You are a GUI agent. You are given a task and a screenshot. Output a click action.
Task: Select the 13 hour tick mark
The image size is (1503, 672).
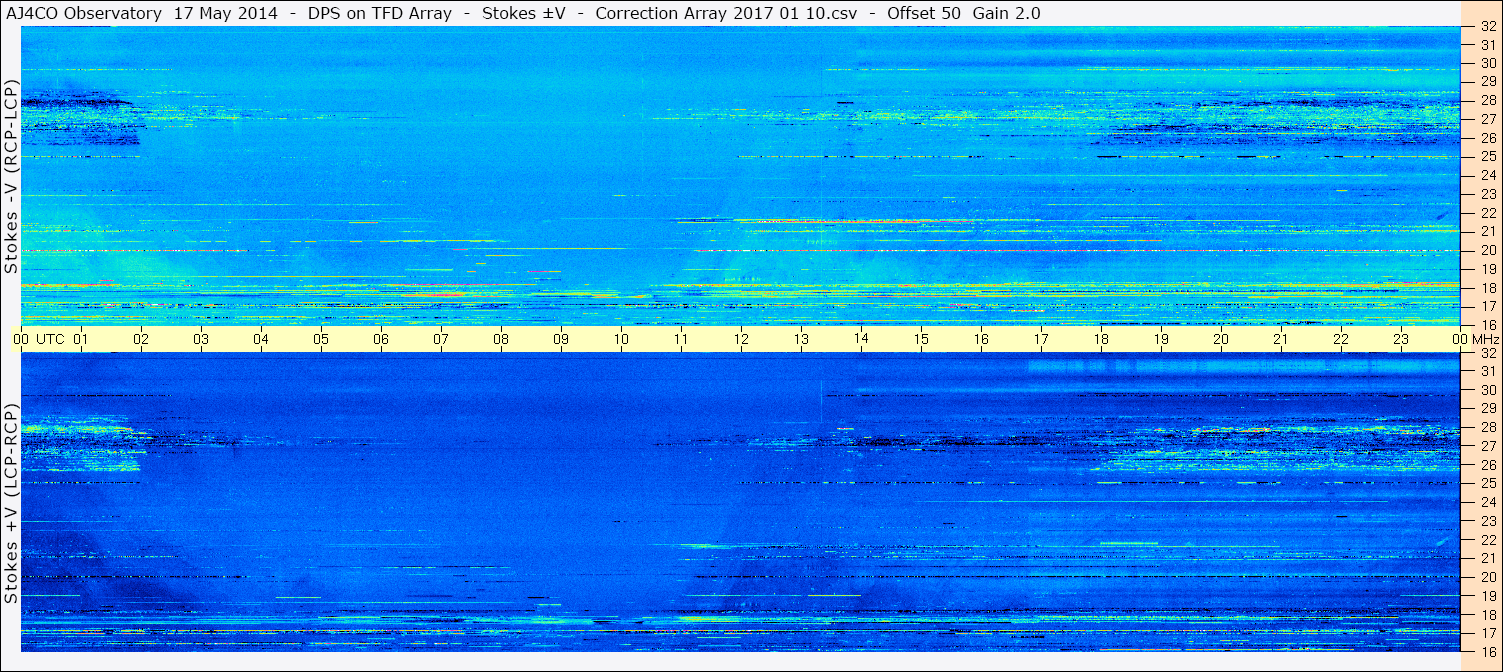click(801, 340)
